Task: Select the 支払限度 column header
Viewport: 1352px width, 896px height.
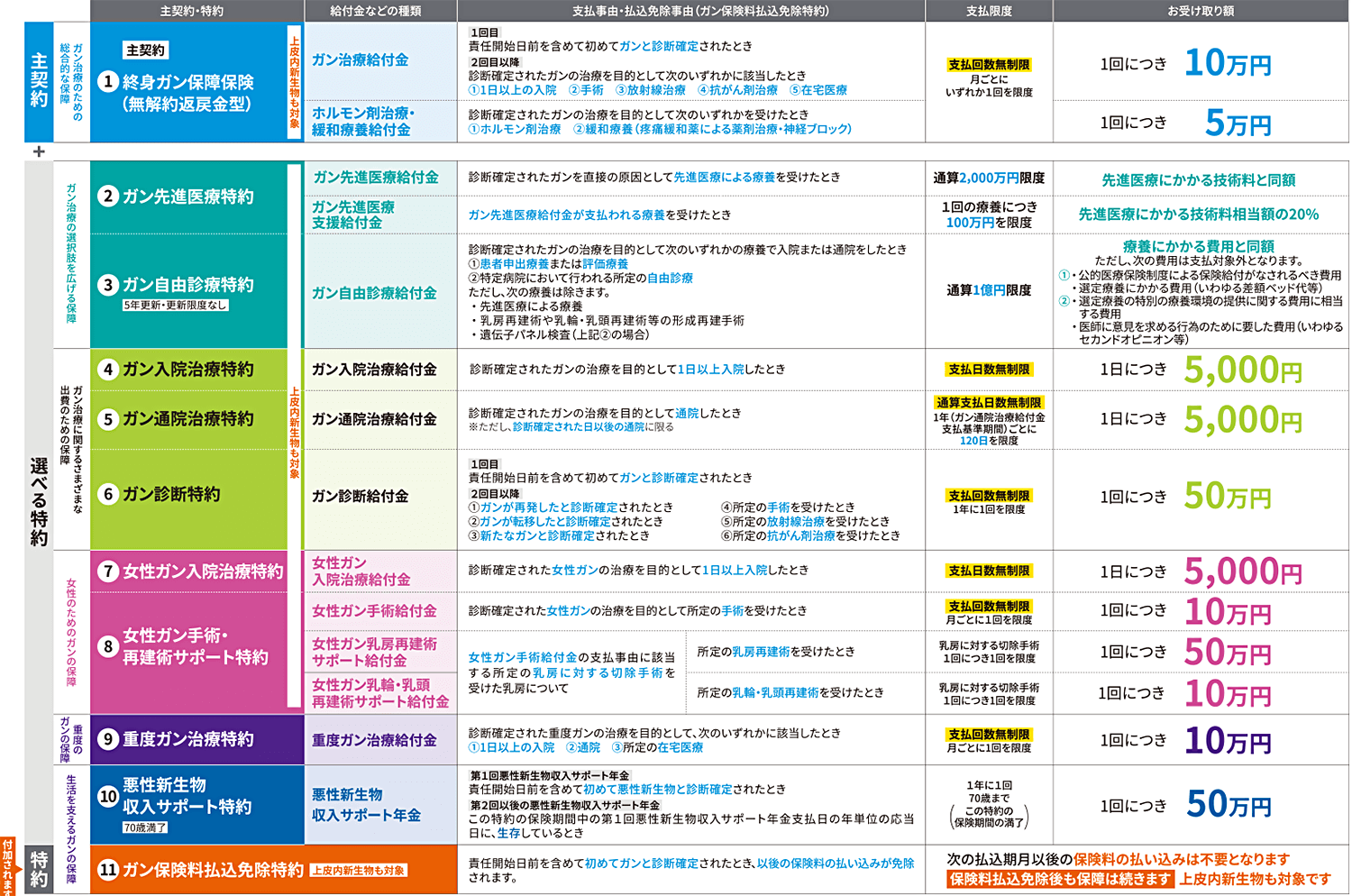Action: [x=989, y=11]
